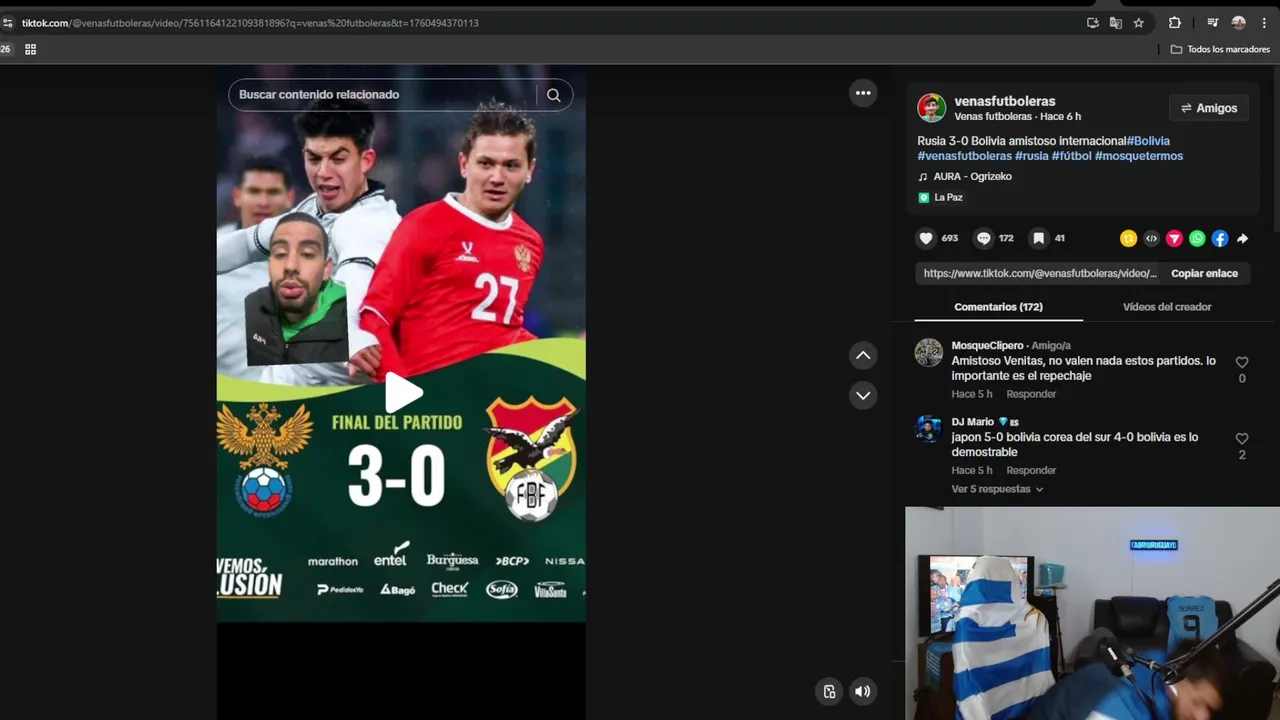Click the address bar URL
Image resolution: width=1280 pixels, height=720 pixels.
[x=250, y=23]
